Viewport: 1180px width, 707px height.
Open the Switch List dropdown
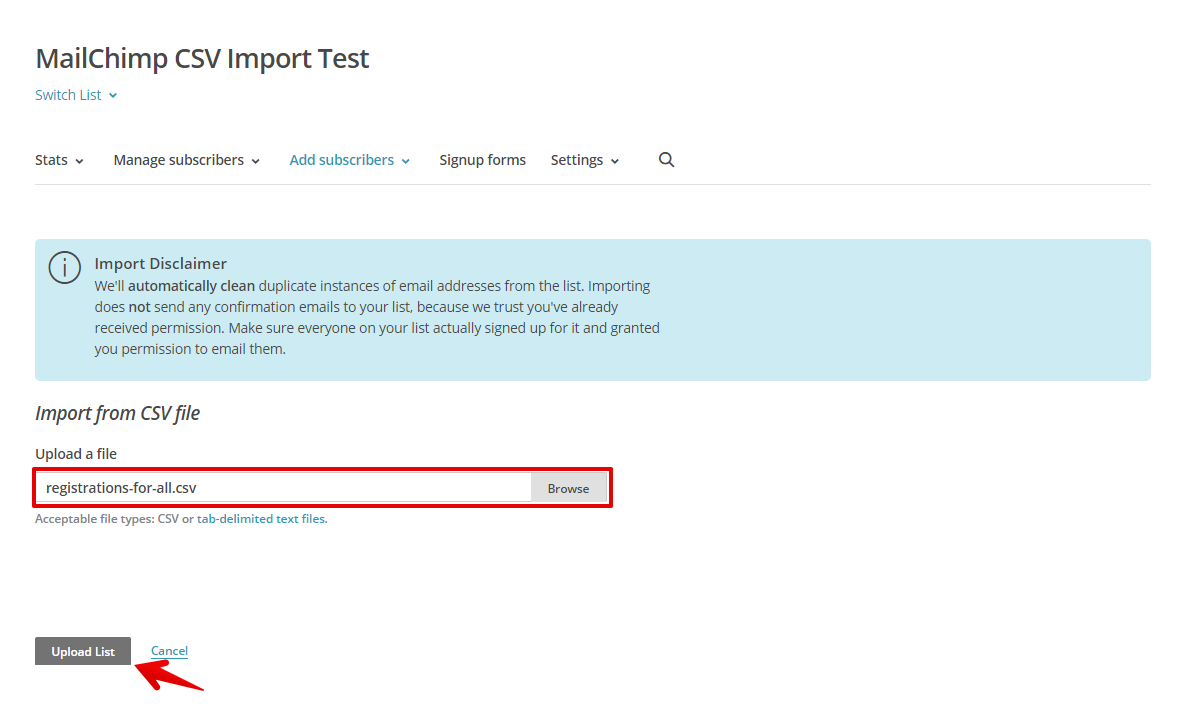pyautogui.click(x=76, y=95)
